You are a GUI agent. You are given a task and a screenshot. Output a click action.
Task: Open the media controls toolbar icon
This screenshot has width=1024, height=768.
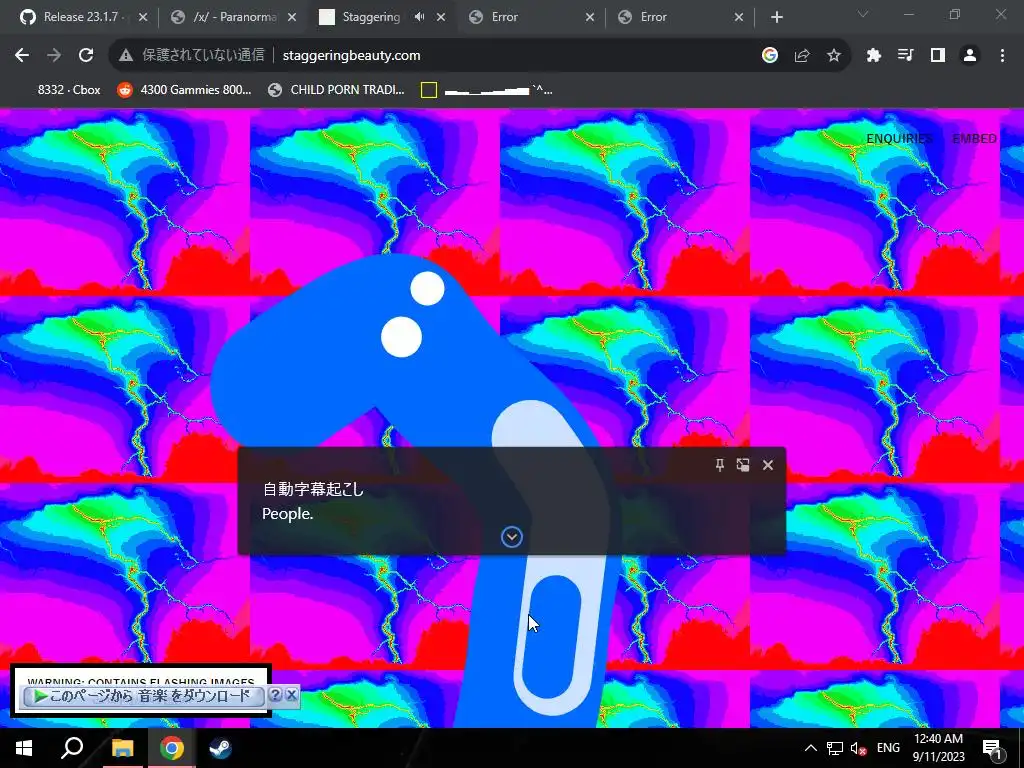pyautogui.click(x=905, y=56)
